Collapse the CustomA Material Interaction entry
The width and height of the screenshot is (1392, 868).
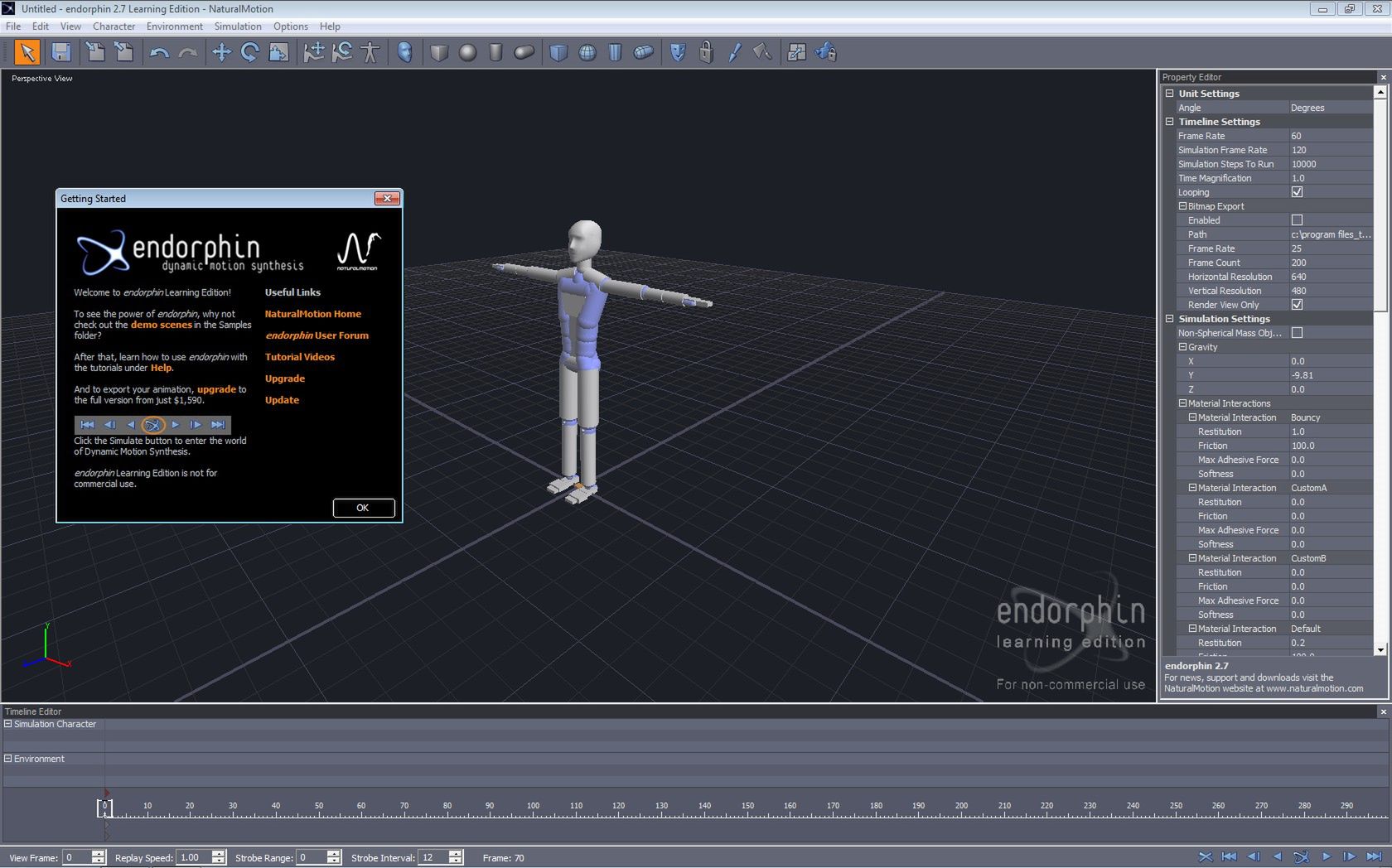click(x=1193, y=488)
